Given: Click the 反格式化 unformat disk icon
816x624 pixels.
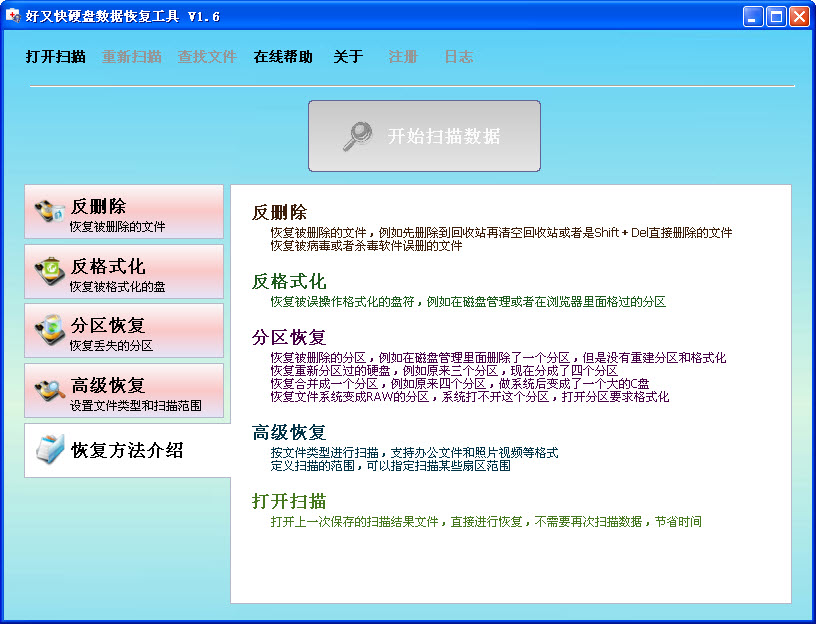Looking at the screenshot, I should (x=49, y=271).
